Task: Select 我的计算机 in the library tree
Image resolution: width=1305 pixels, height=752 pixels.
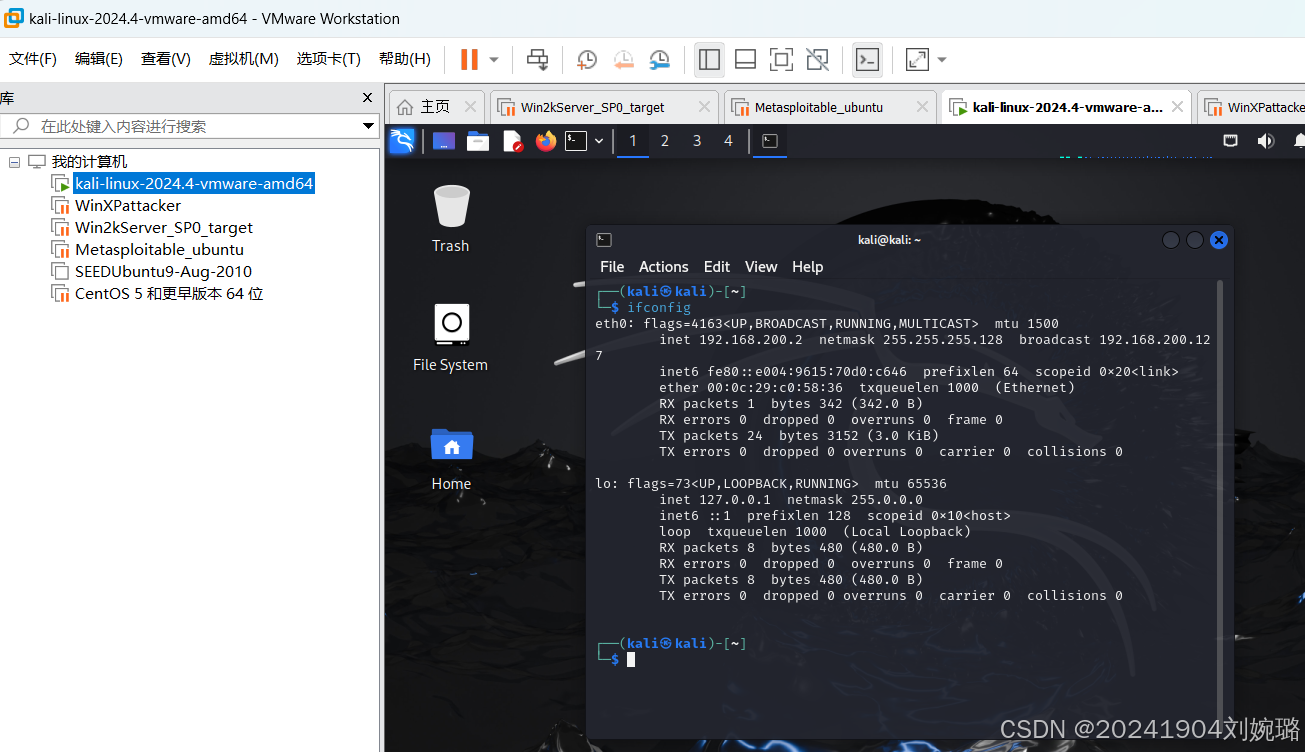Action: (89, 162)
